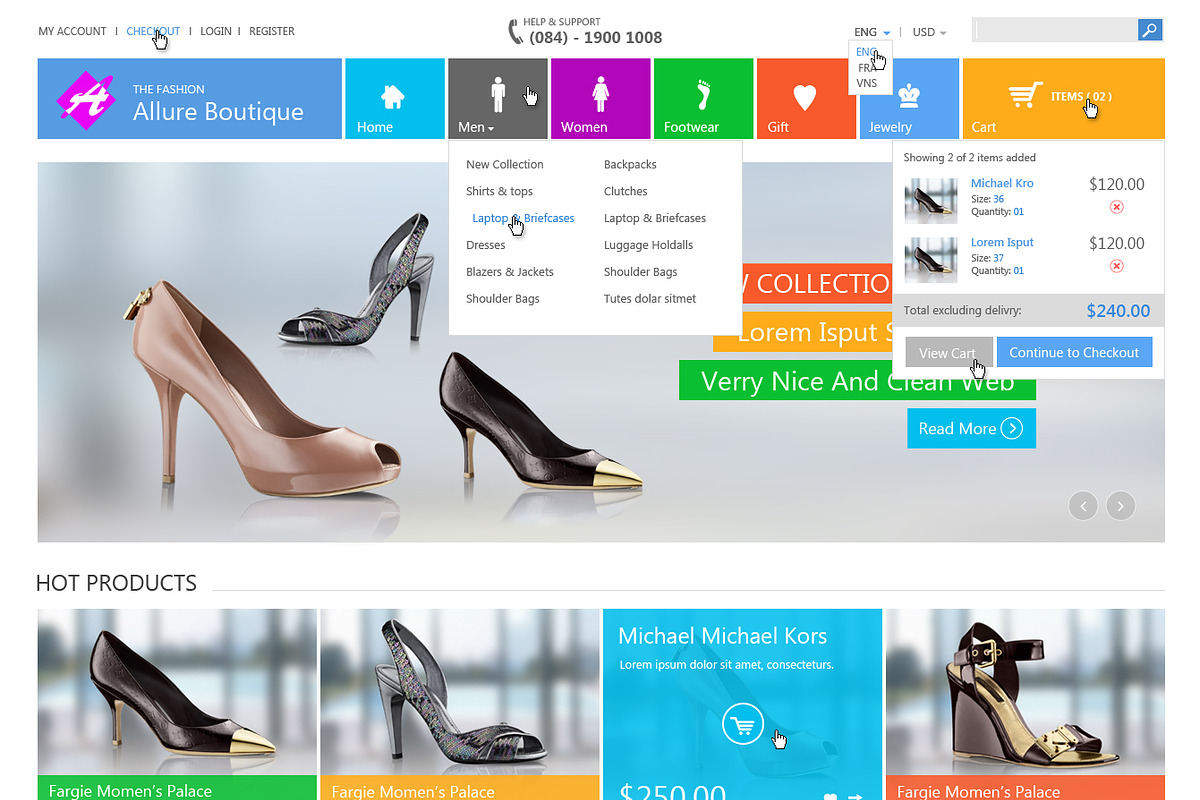This screenshot has height=800, width=1200.
Task: Open New Collection in Men menu
Action: tap(505, 164)
